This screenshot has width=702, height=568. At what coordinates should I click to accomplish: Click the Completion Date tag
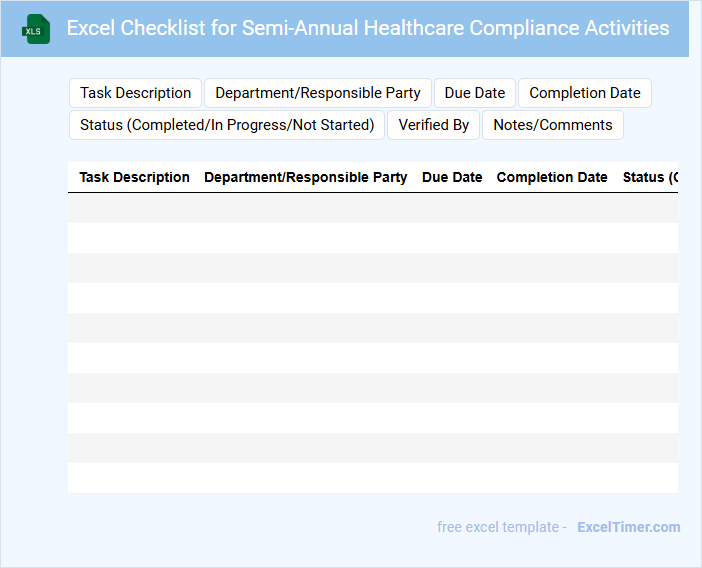(x=585, y=93)
